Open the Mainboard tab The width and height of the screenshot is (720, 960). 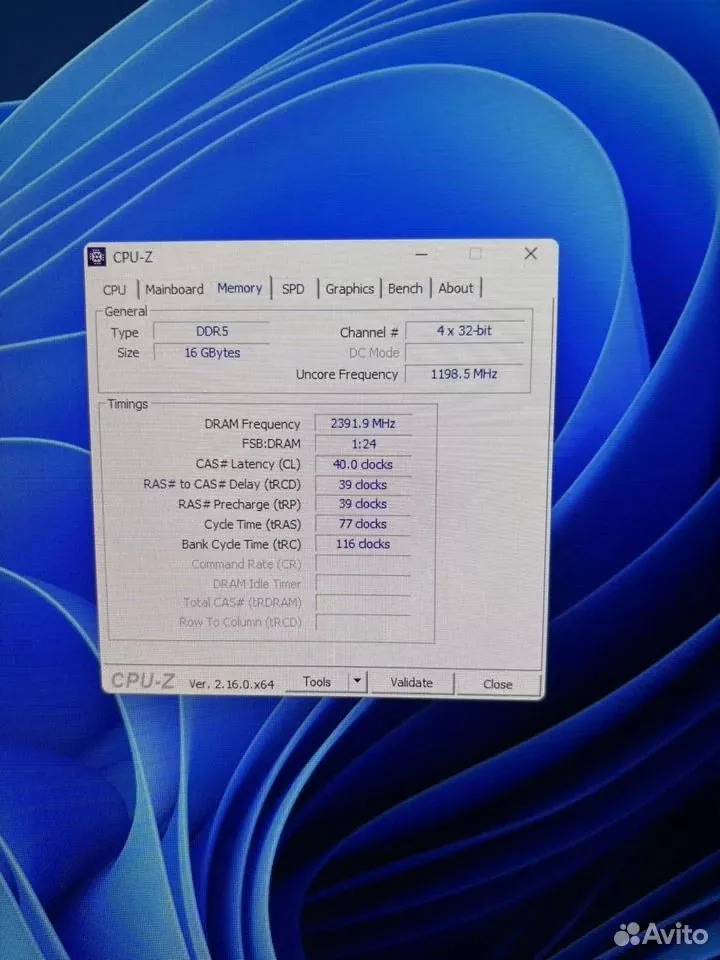click(174, 289)
